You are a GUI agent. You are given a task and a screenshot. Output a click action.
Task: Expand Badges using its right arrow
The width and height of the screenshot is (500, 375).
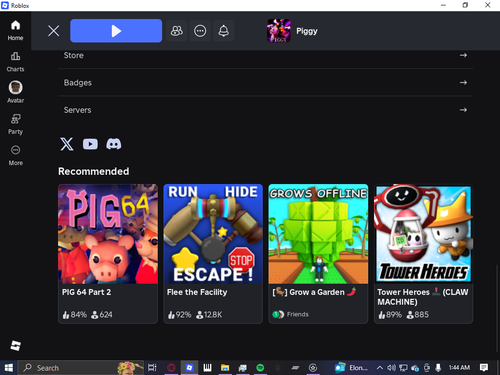click(x=463, y=83)
